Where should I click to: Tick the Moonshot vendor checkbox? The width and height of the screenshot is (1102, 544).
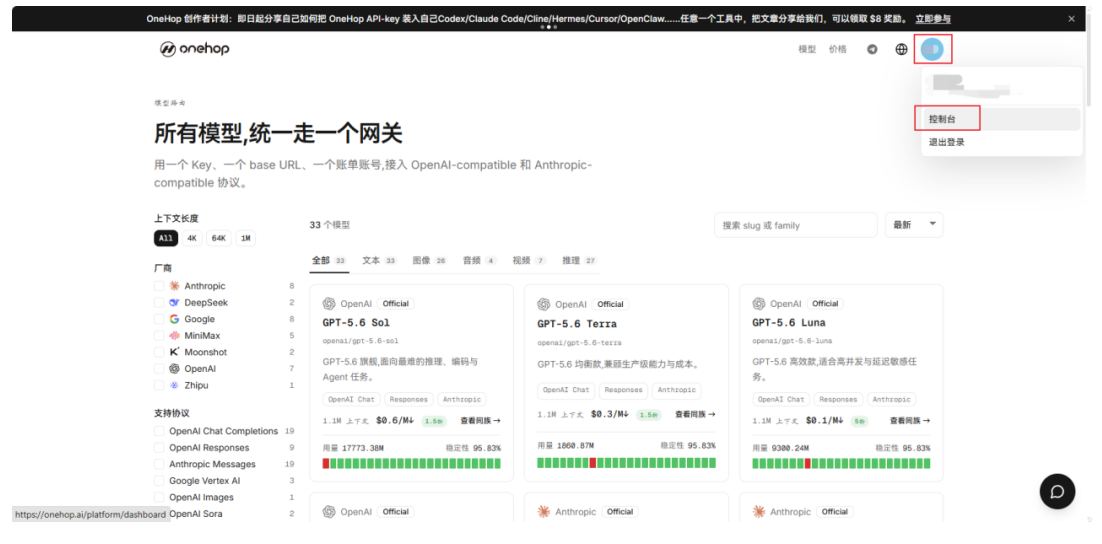(159, 352)
